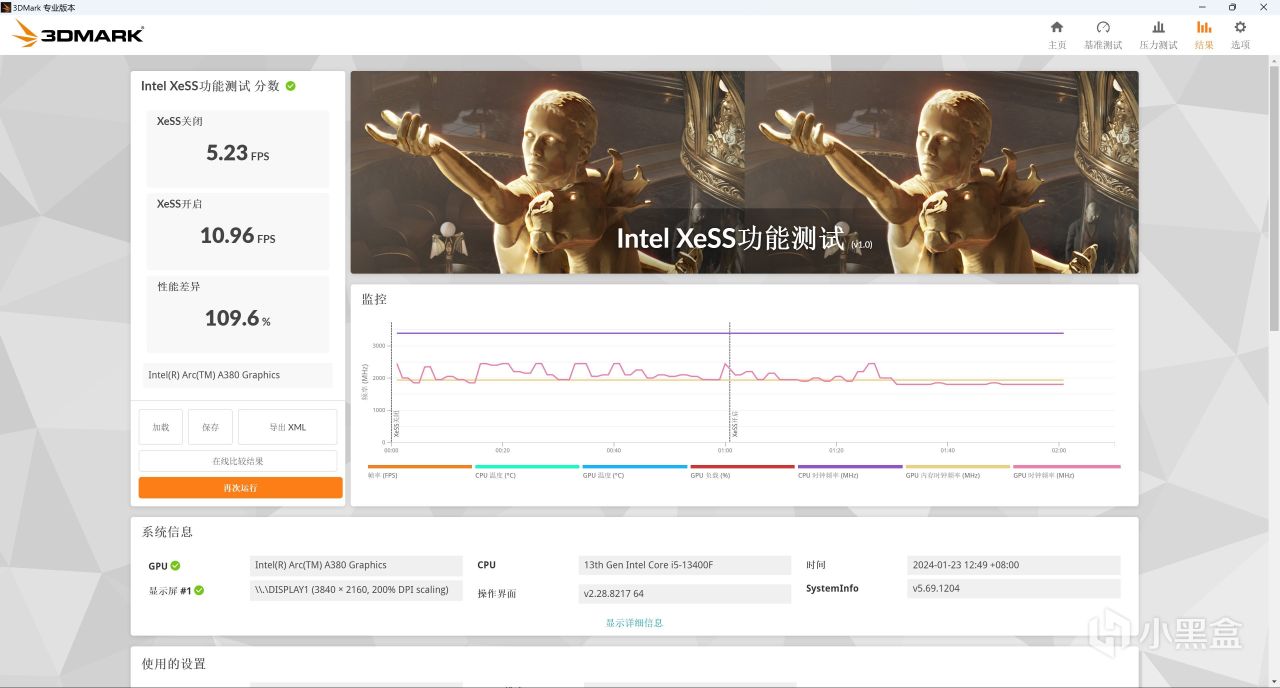1280x688 pixels.
Task: Click the 监控 monitoring heading
Action: [374, 299]
